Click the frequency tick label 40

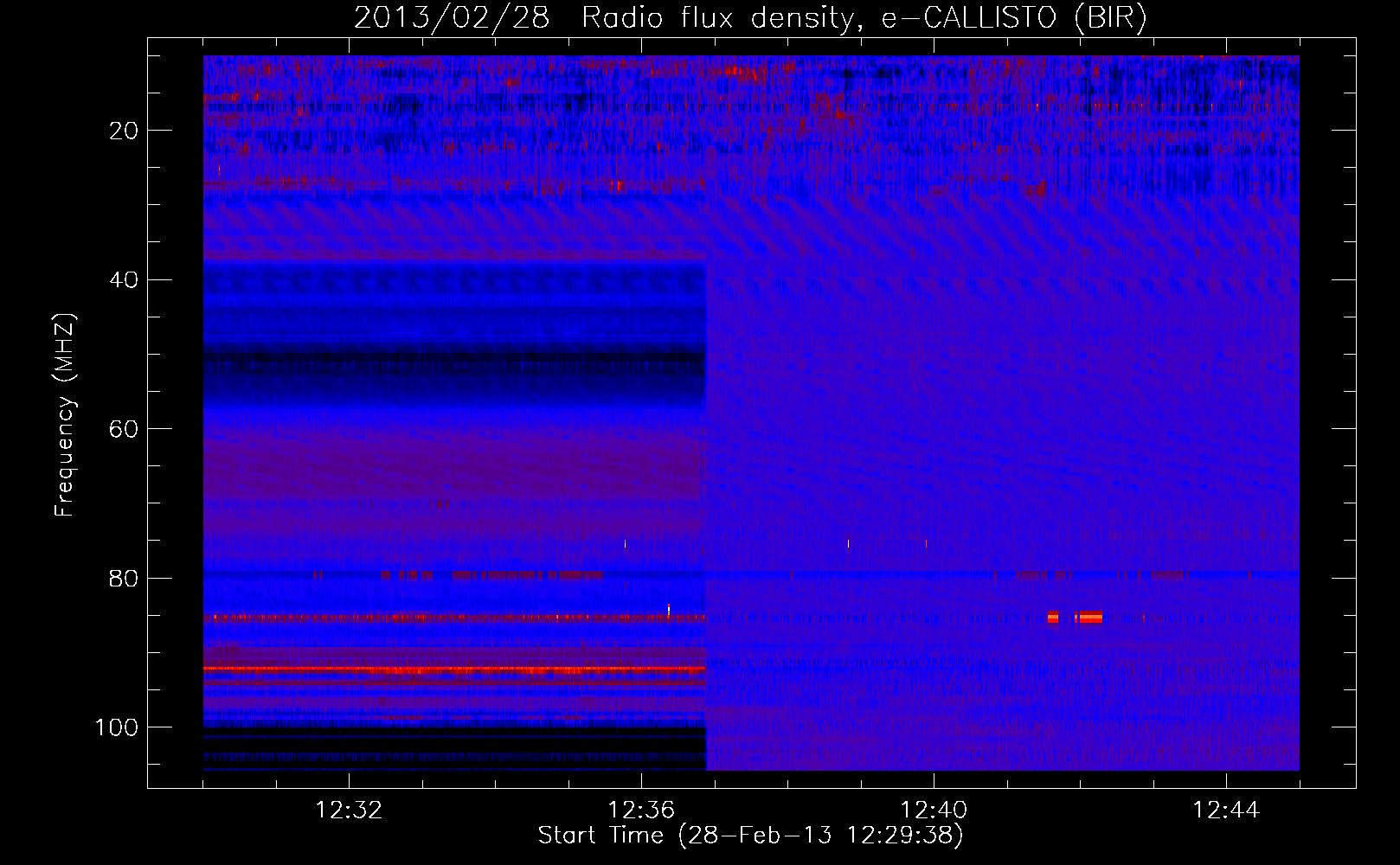tap(124, 280)
